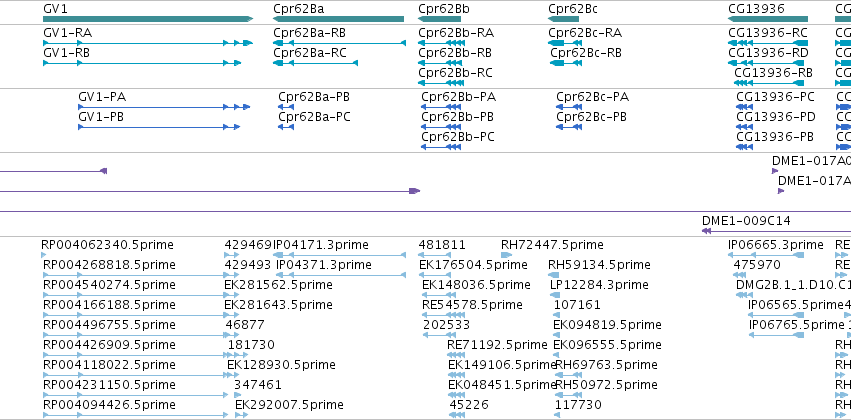This screenshot has height=420, width=851.
Task: Select the EK281643.5prime EST
Action: (x=278, y=305)
